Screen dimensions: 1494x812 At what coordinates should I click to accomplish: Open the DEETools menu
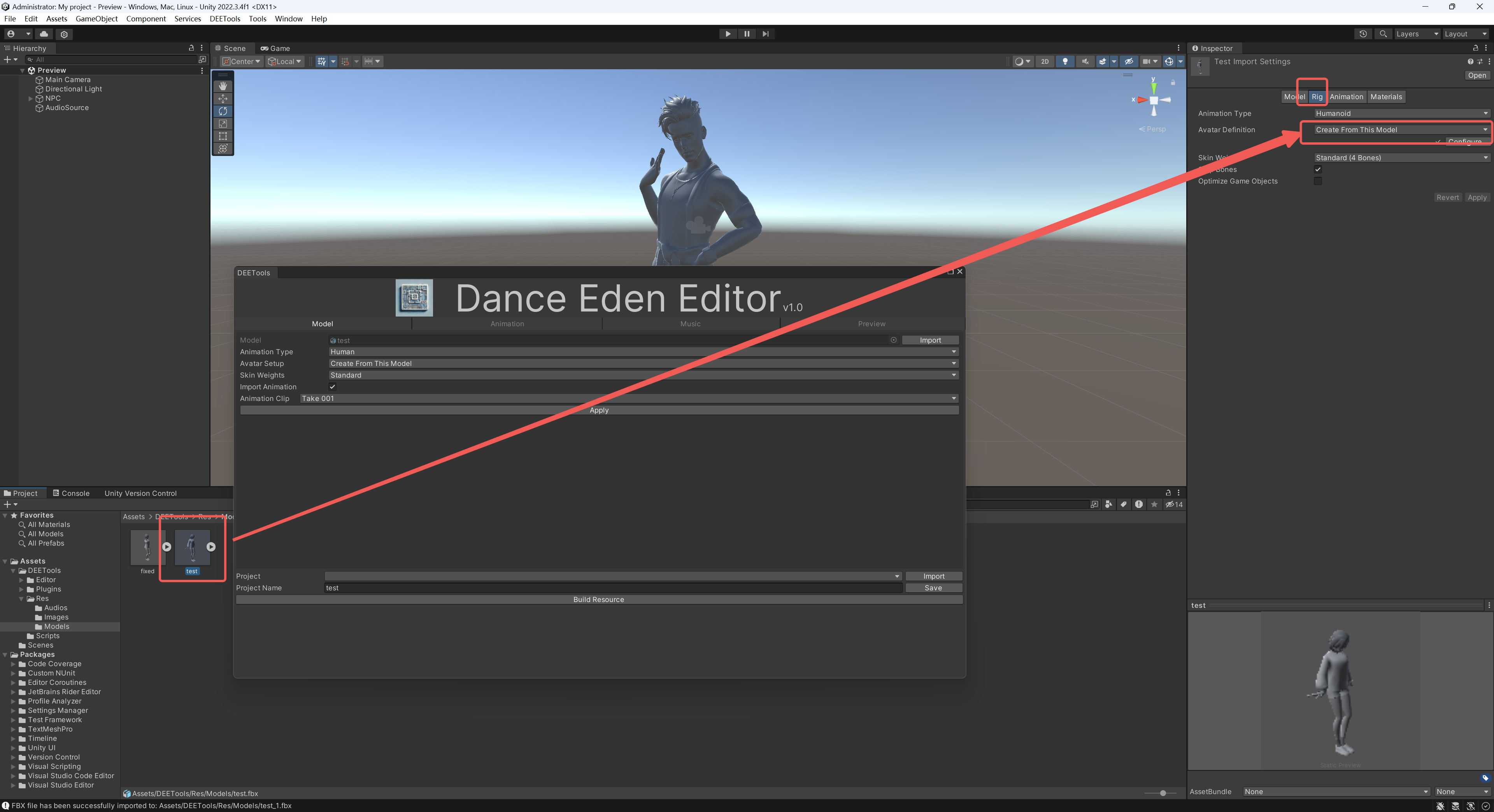[225, 19]
